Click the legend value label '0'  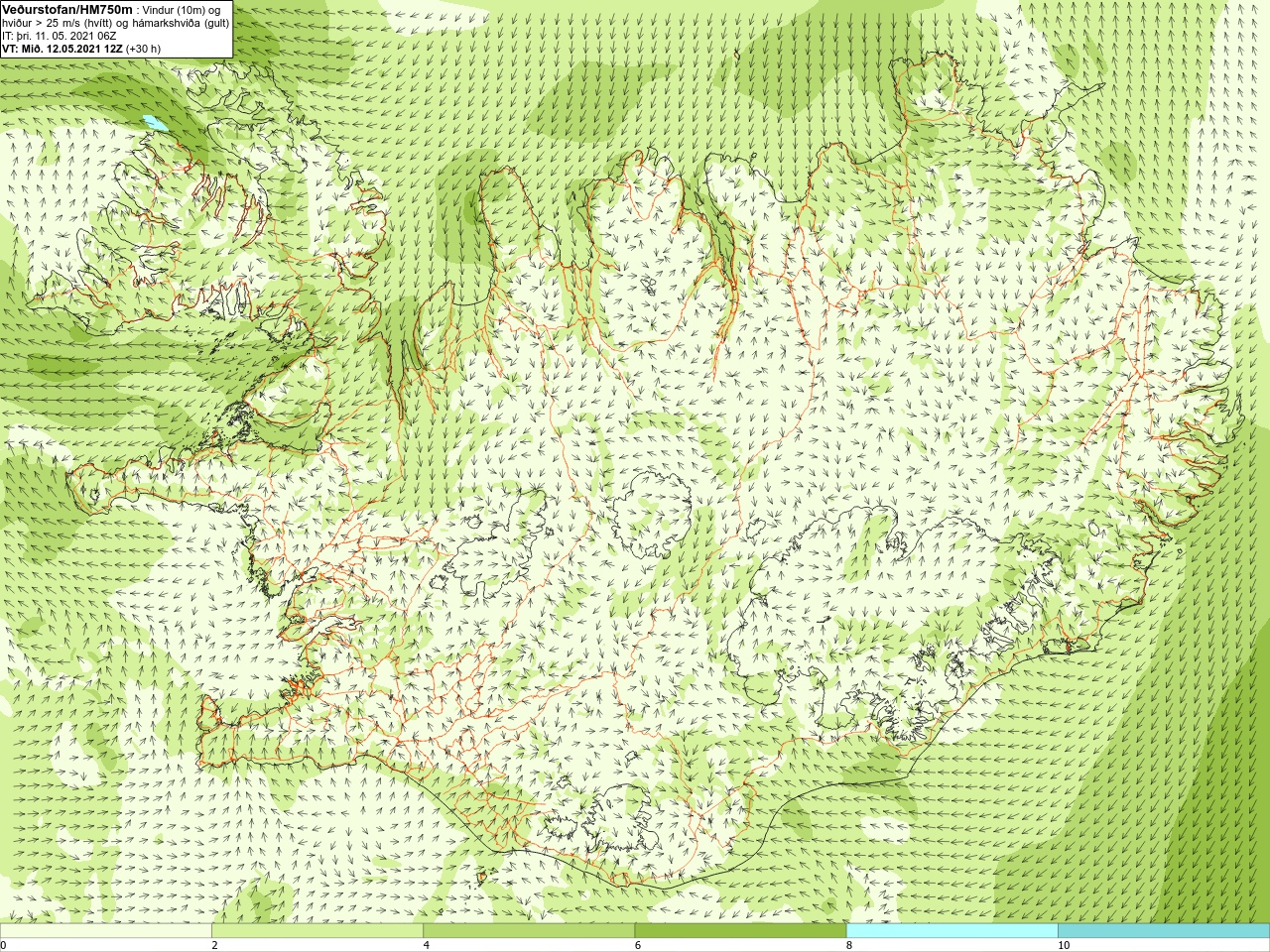tap(4, 945)
